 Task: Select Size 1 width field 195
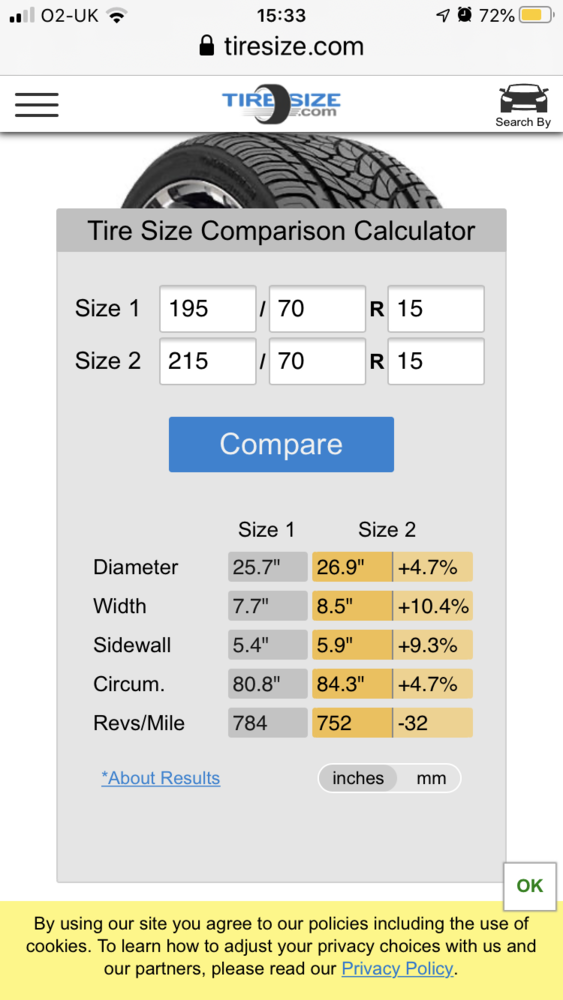click(x=208, y=309)
